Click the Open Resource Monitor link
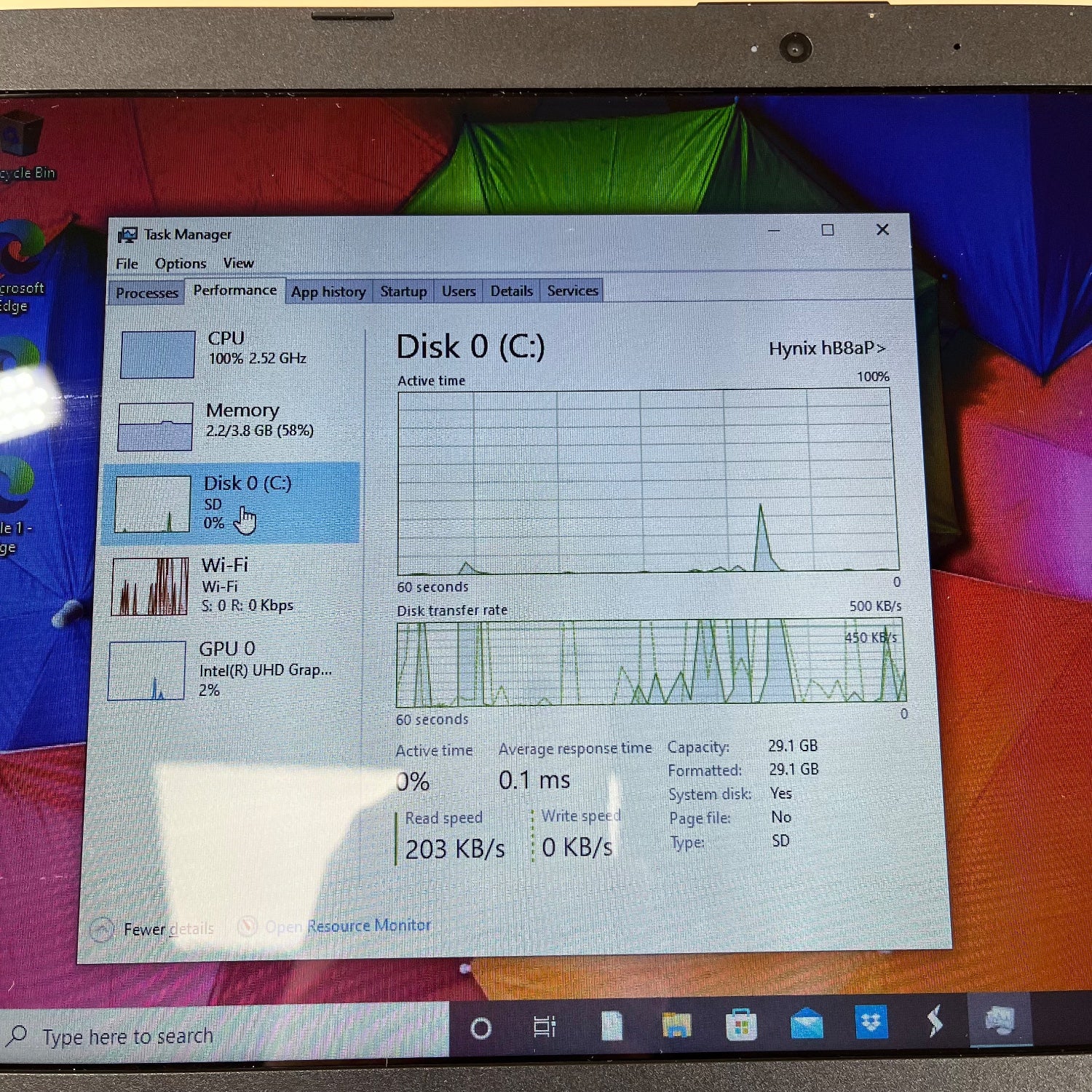 pyautogui.click(x=347, y=926)
